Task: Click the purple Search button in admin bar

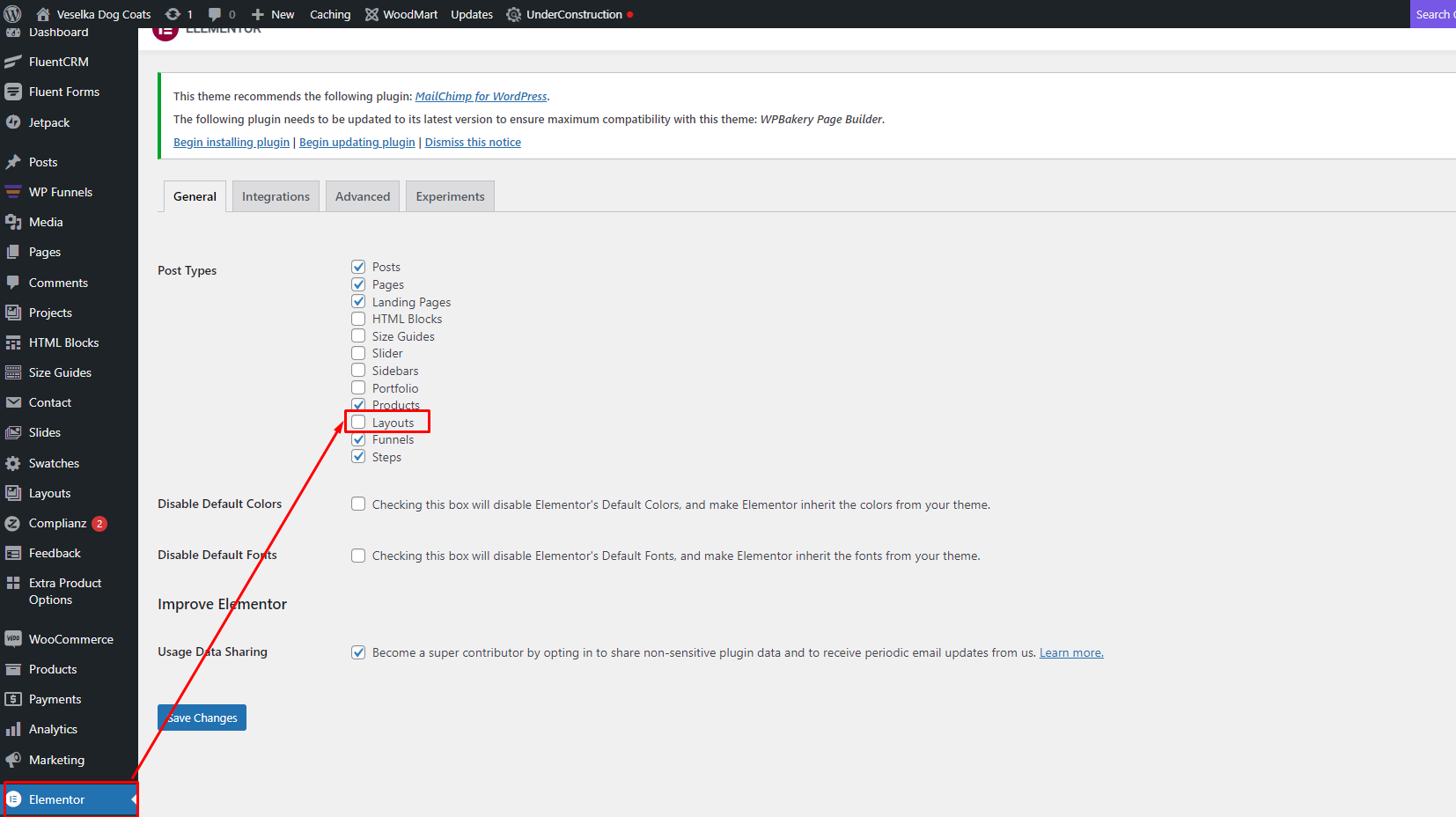Action: point(1433,14)
